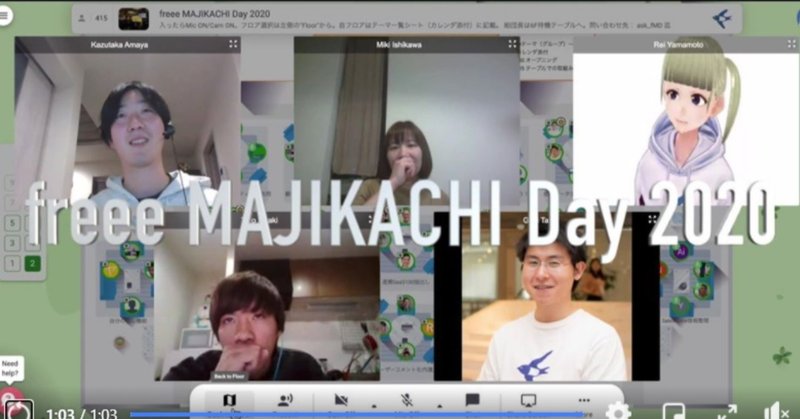Open video player settings gear
Image resolution: width=800 pixels, height=419 pixels.
[x=618, y=411]
